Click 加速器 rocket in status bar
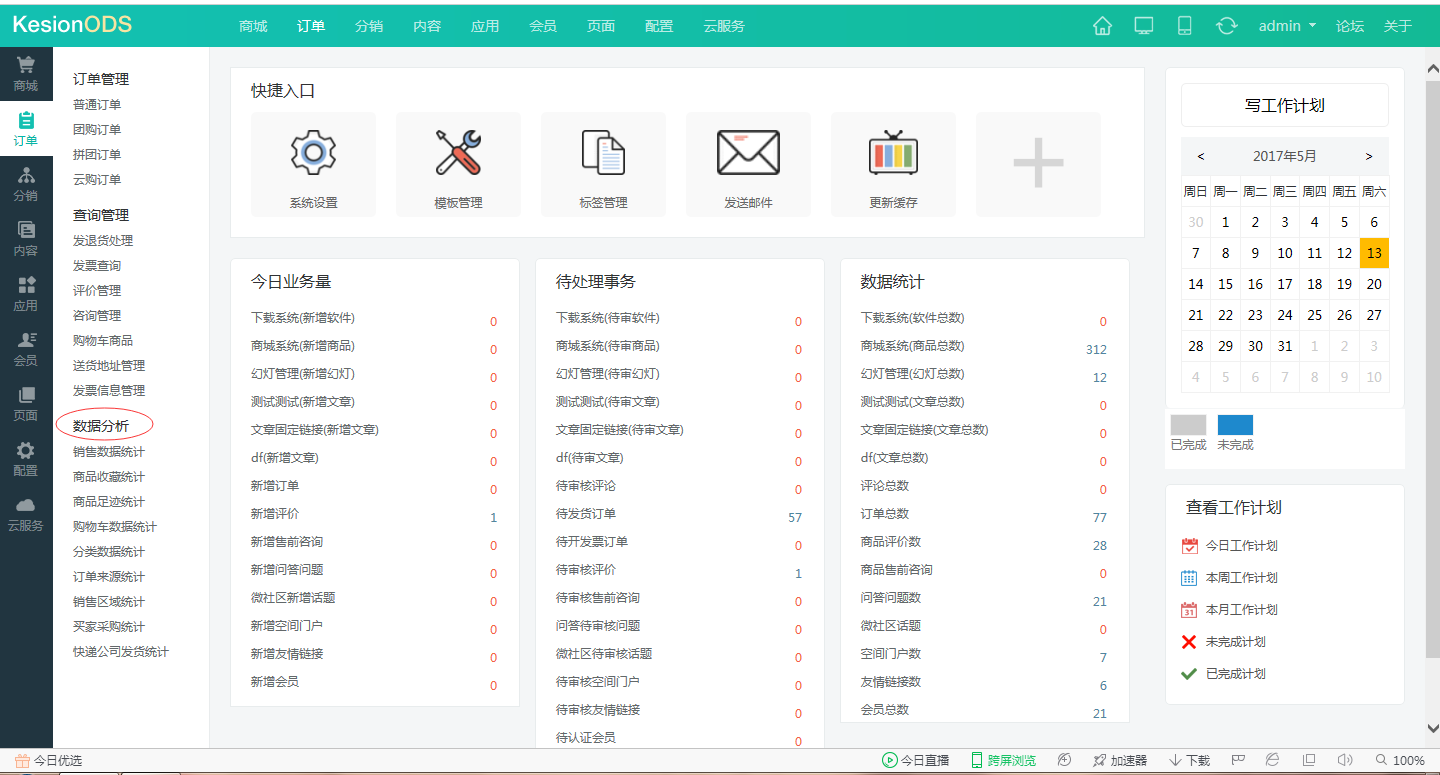The height and width of the screenshot is (775, 1440). tap(1120, 761)
